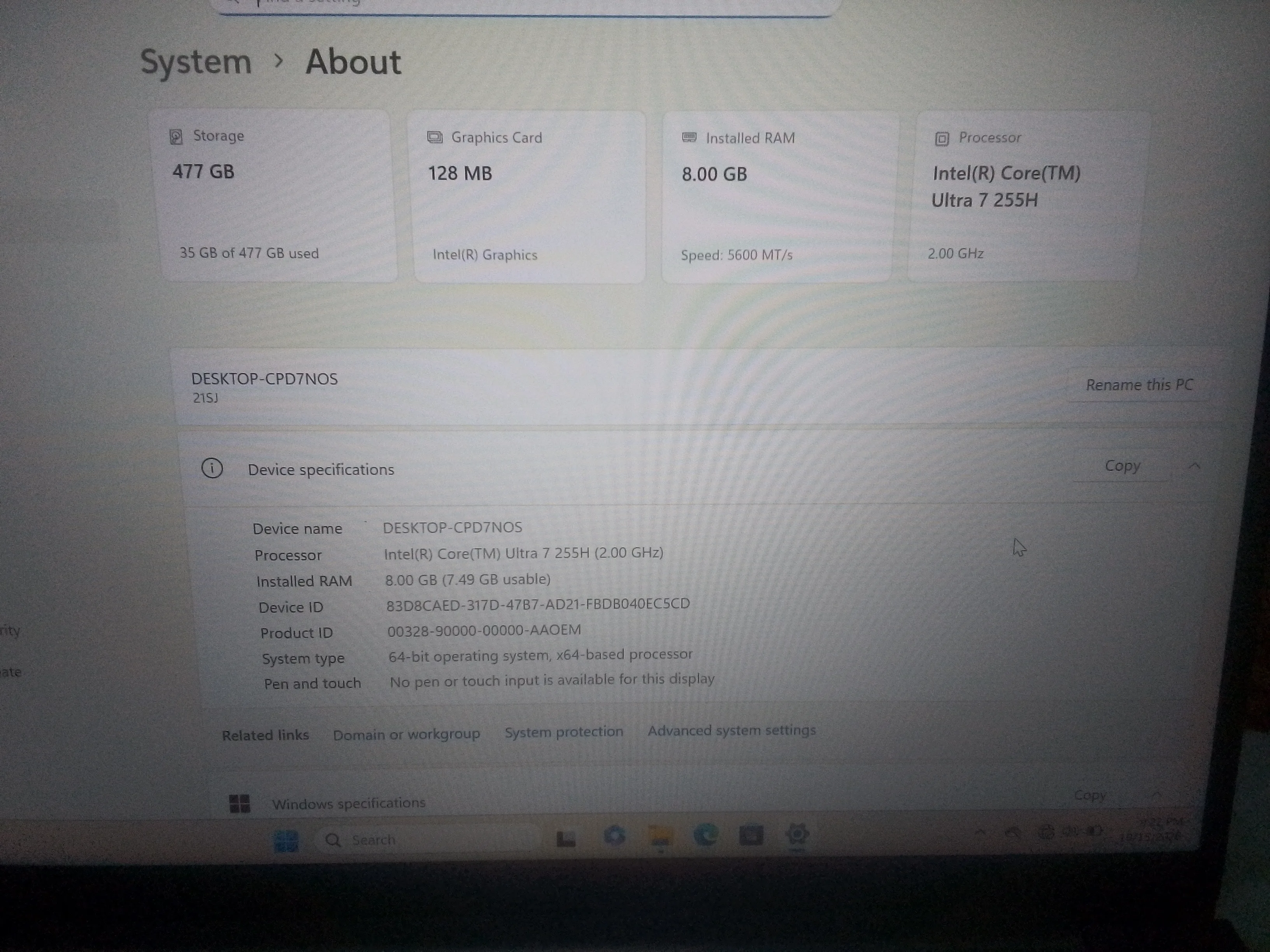Click the Processor chip icon
The height and width of the screenshot is (952, 1270).
[x=942, y=138]
